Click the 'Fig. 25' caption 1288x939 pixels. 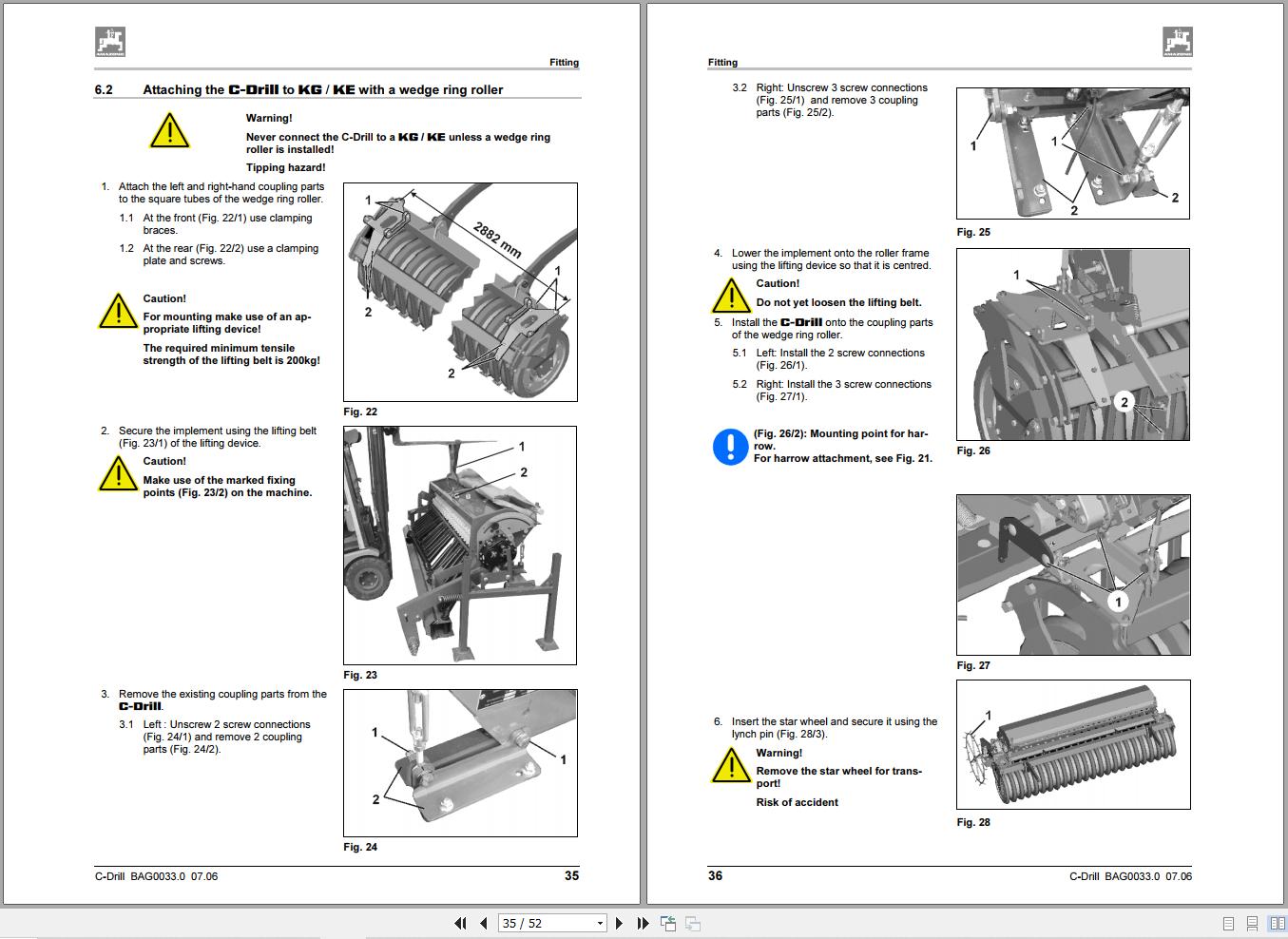[x=973, y=232]
